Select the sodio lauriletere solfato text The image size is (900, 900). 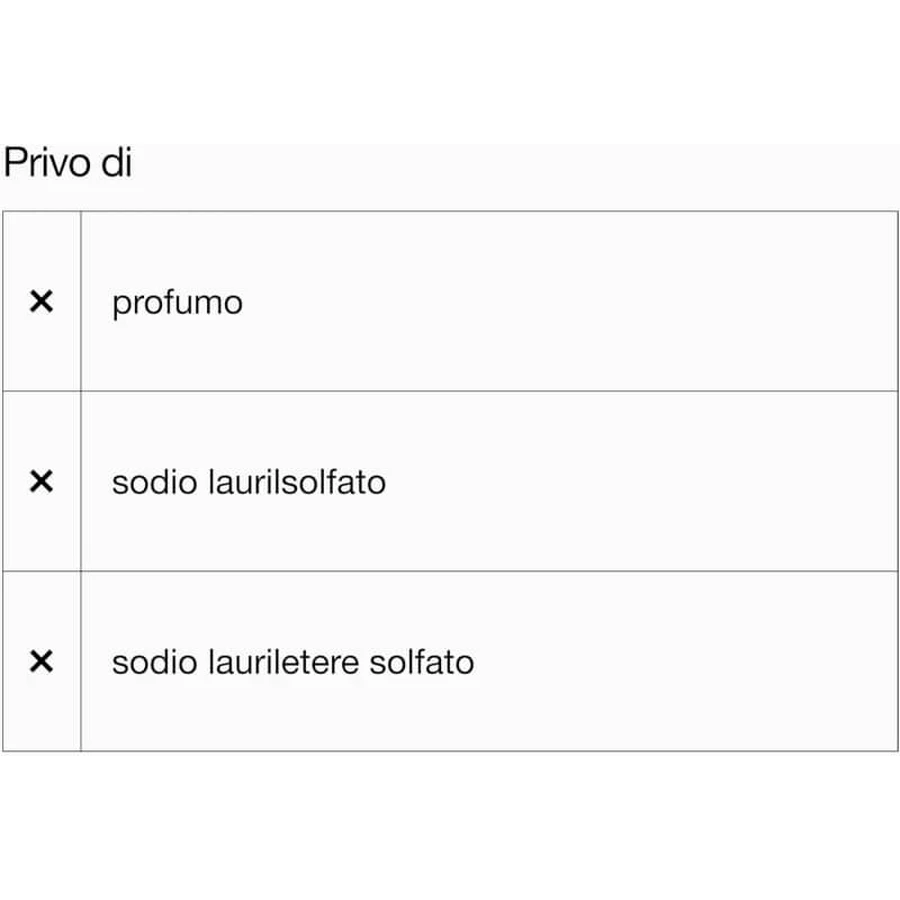pyautogui.click(x=293, y=662)
